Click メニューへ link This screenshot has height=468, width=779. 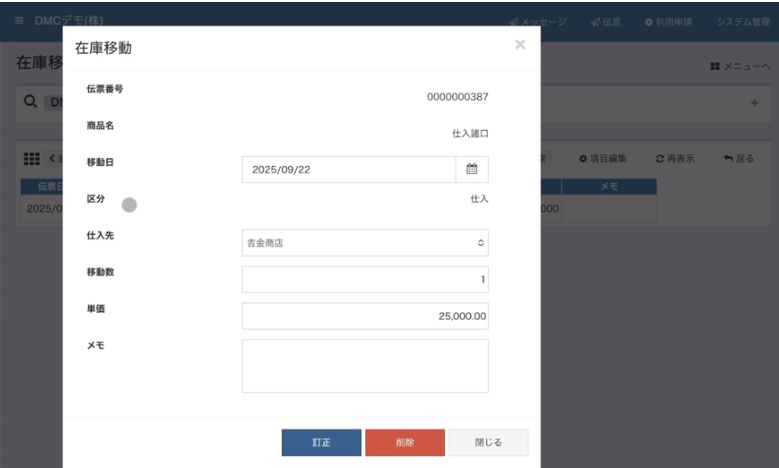click(x=741, y=67)
